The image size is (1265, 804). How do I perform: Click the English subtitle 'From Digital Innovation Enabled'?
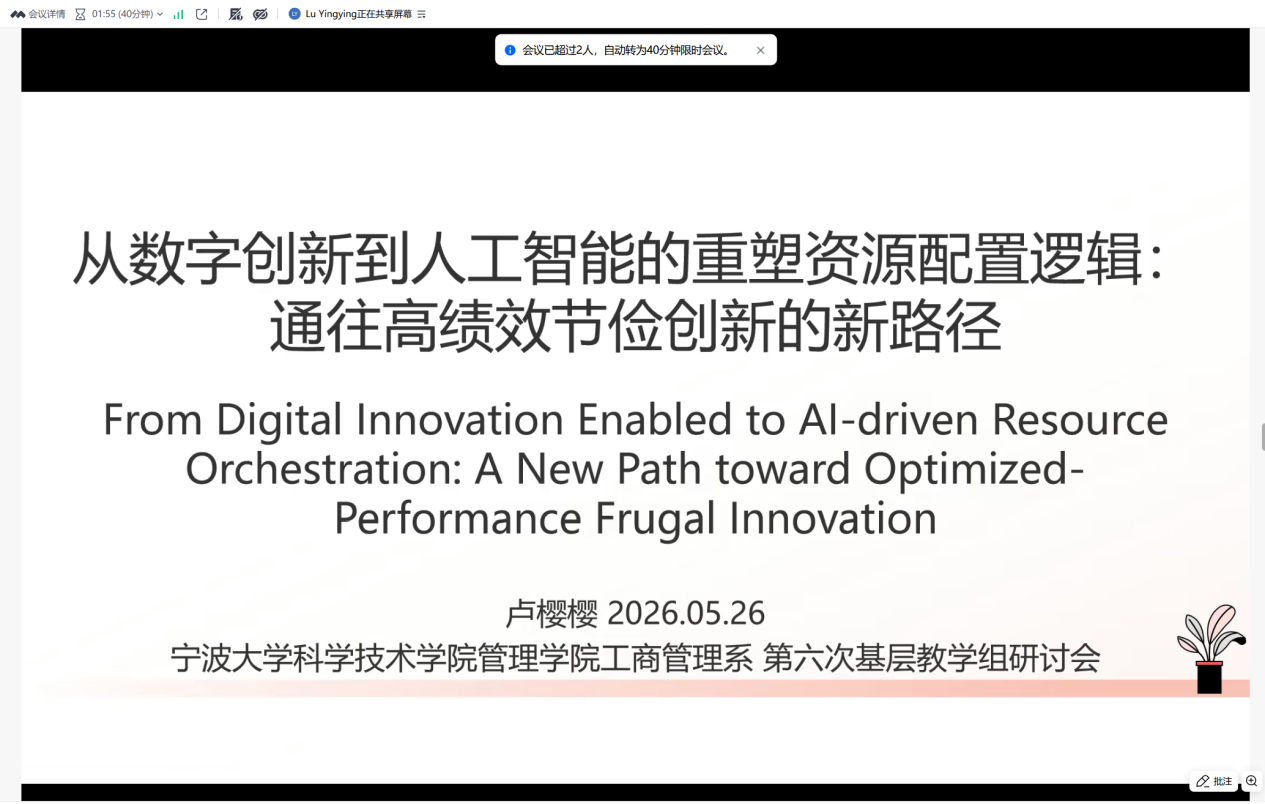pyautogui.click(x=636, y=469)
